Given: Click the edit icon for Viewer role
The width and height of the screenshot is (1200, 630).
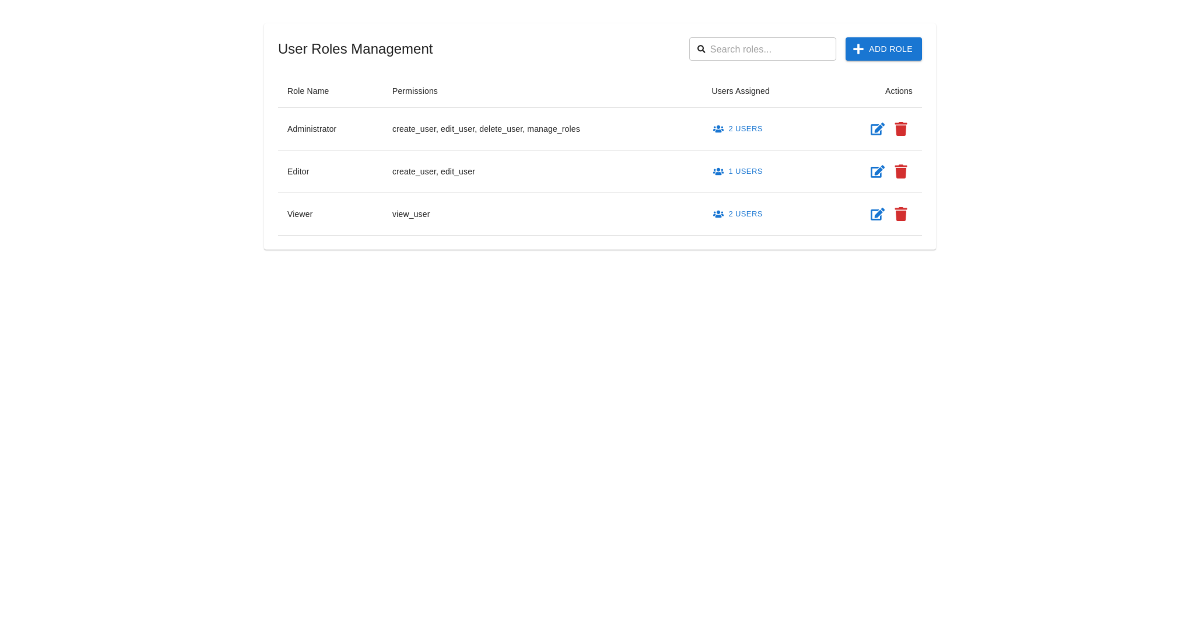Looking at the screenshot, I should pos(877,214).
